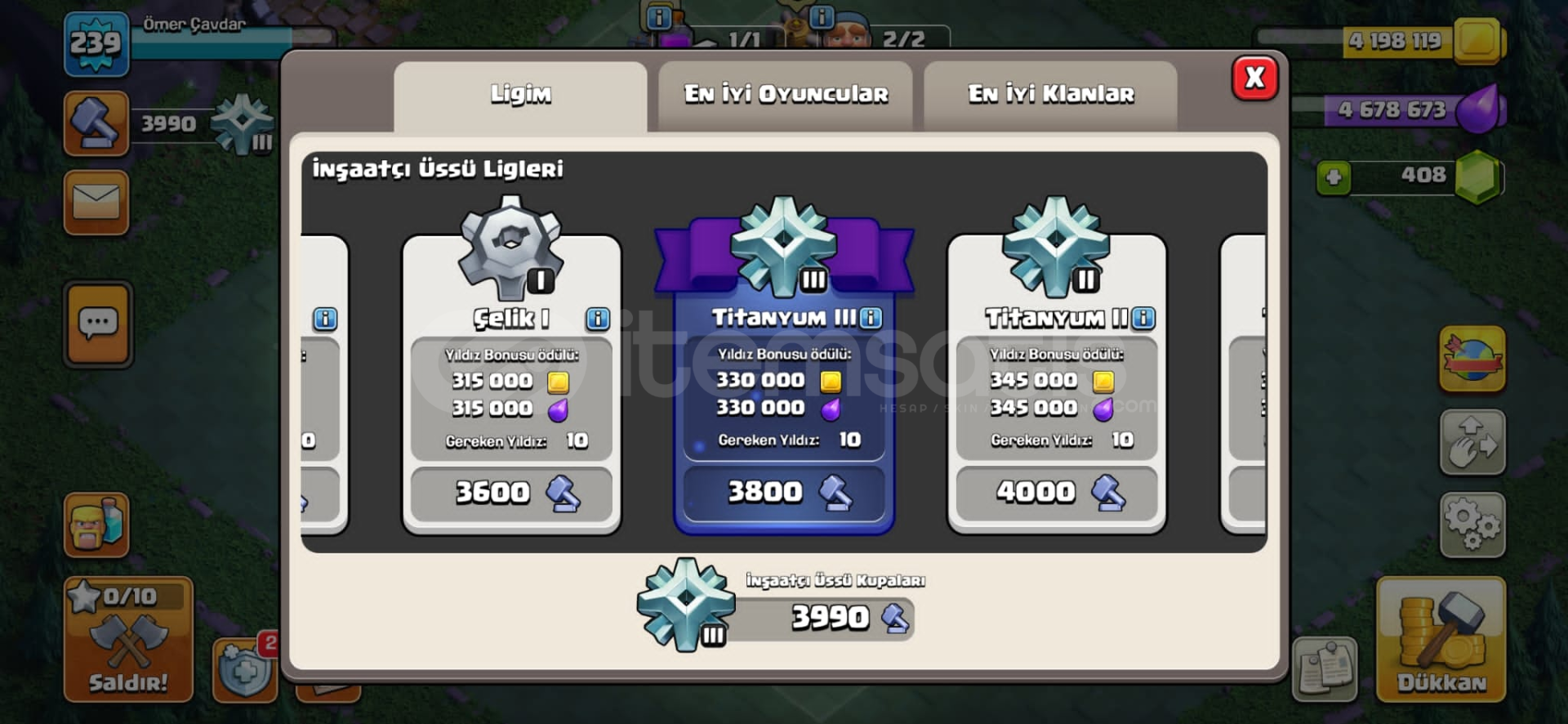Select the Çelik I league card
This screenshot has width=1568, height=724.
coord(512,384)
